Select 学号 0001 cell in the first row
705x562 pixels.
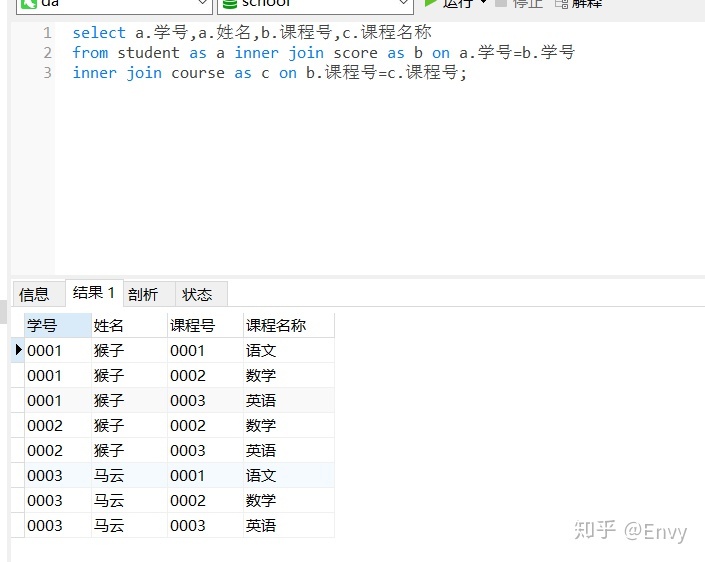(x=58, y=350)
